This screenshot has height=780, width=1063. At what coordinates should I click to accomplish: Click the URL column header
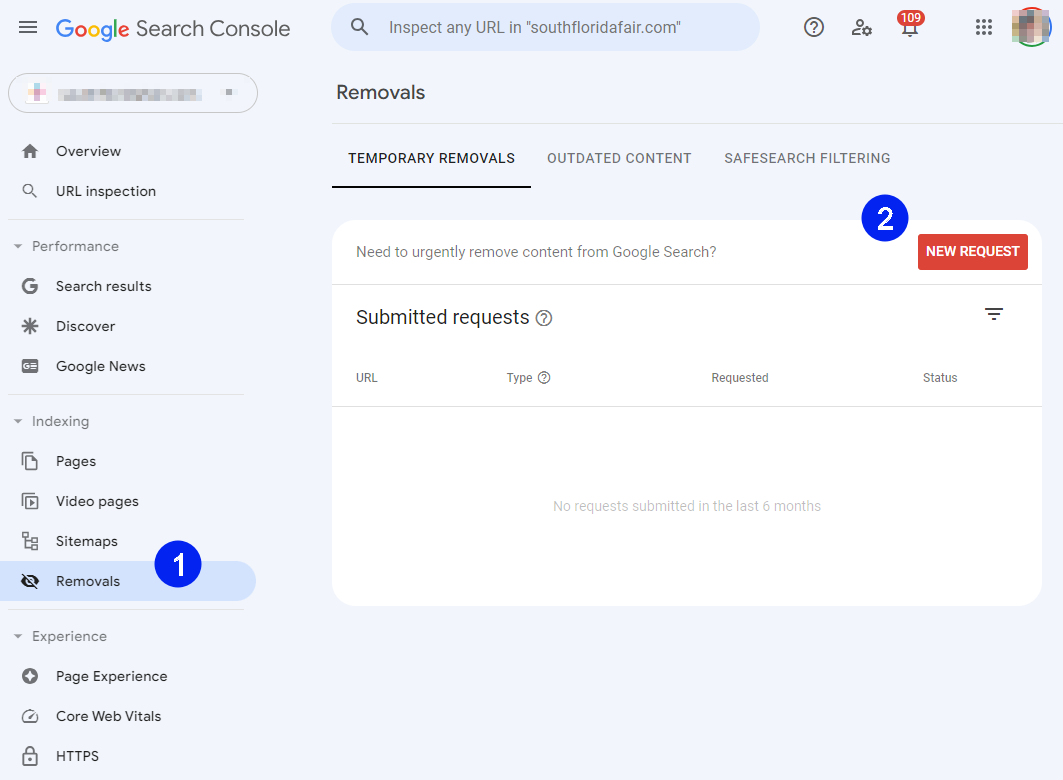(x=367, y=377)
